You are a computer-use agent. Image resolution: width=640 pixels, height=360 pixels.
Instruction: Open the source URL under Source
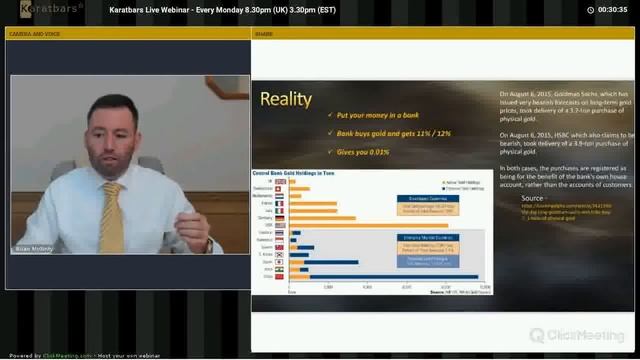566,212
